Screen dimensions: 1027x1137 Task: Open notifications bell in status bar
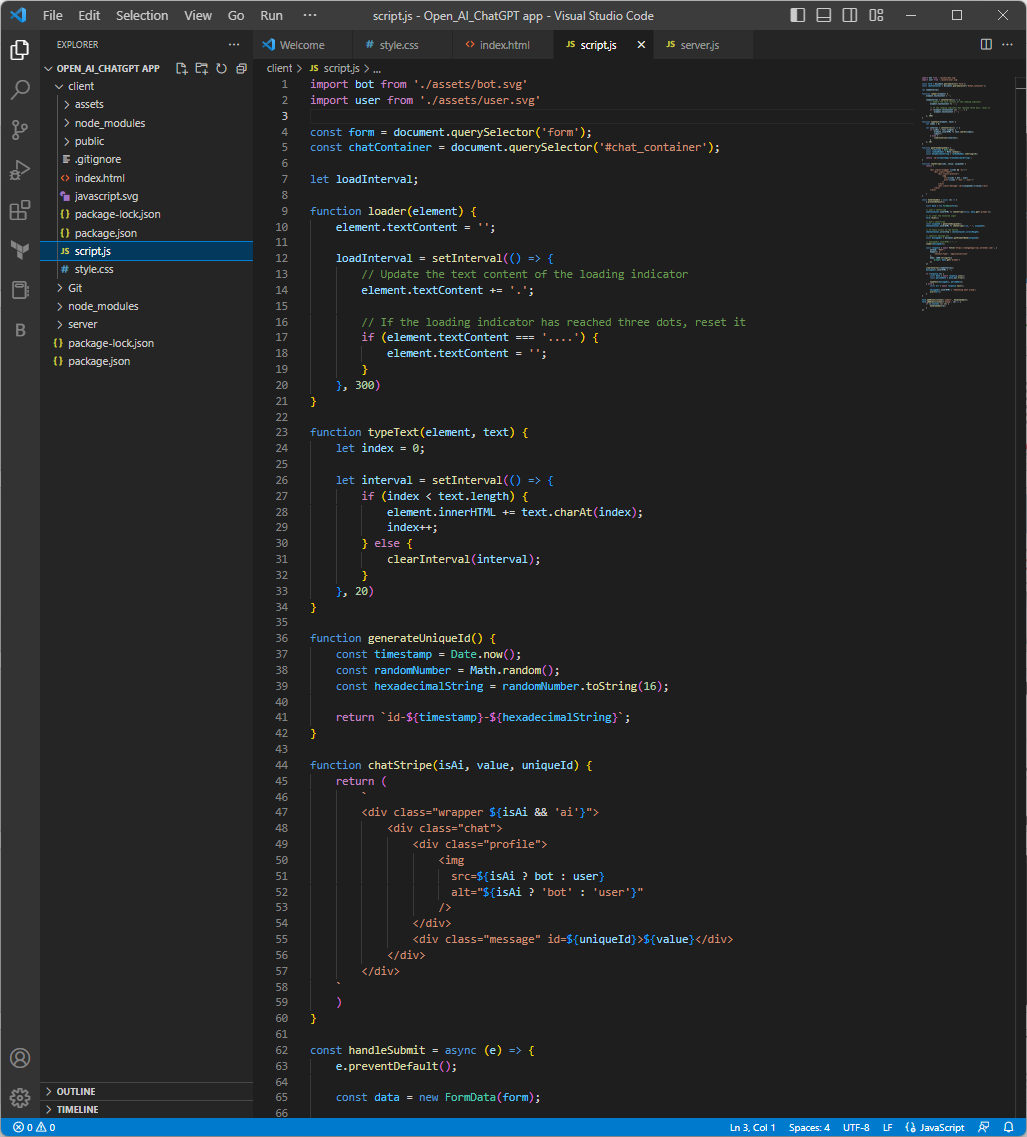tap(1008, 1128)
